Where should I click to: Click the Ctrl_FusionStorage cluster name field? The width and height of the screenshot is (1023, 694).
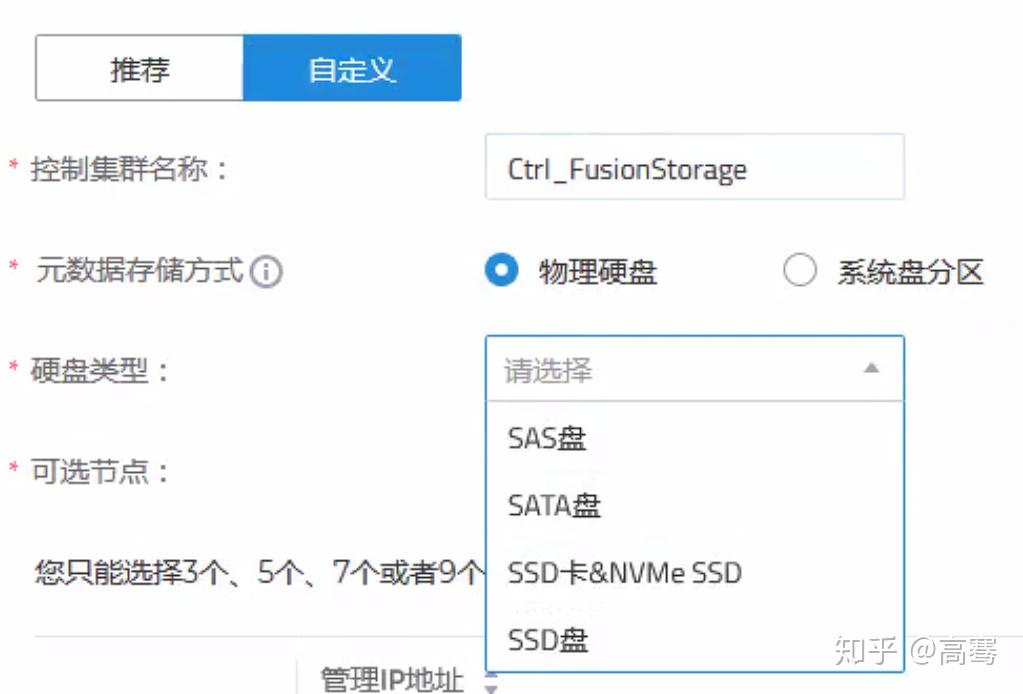point(694,167)
